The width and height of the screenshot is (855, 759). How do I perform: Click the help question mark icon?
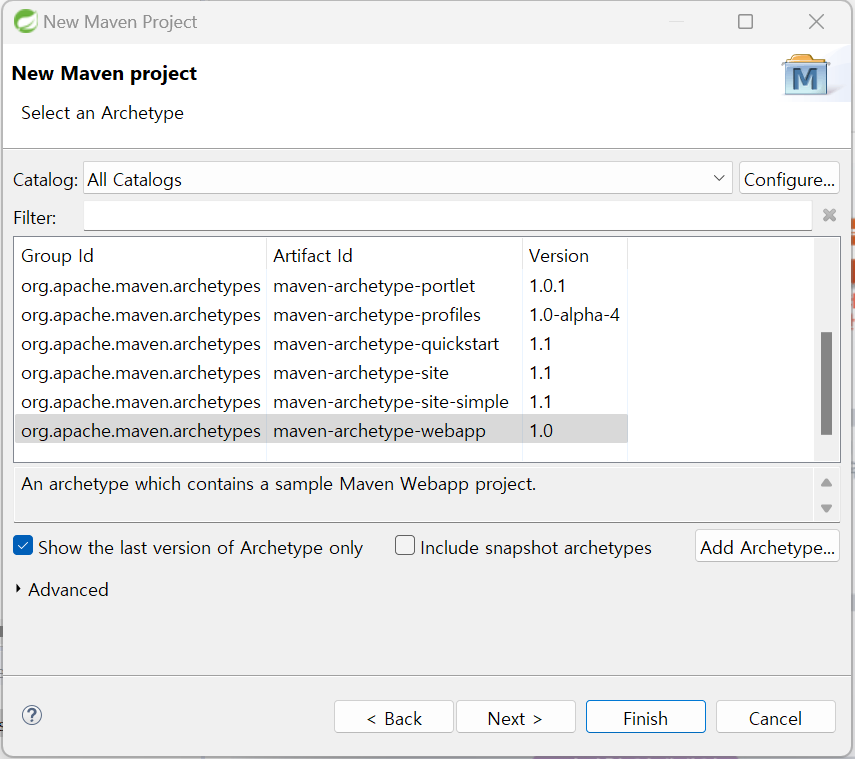[32, 715]
